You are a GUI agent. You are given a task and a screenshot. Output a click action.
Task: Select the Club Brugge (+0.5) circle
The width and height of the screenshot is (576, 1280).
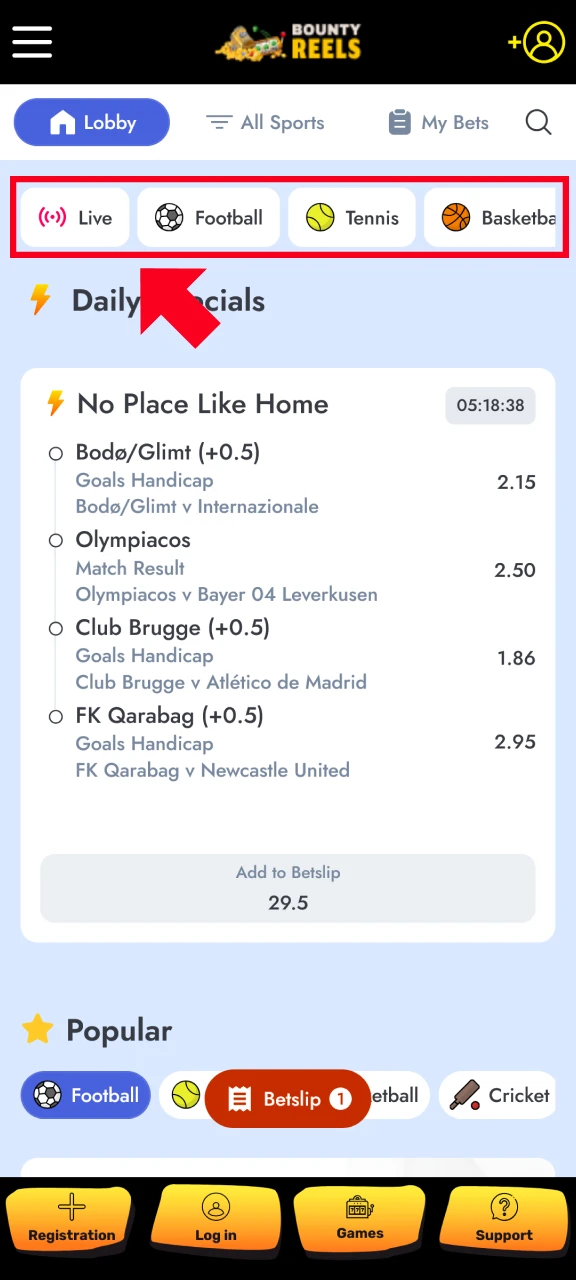point(56,628)
